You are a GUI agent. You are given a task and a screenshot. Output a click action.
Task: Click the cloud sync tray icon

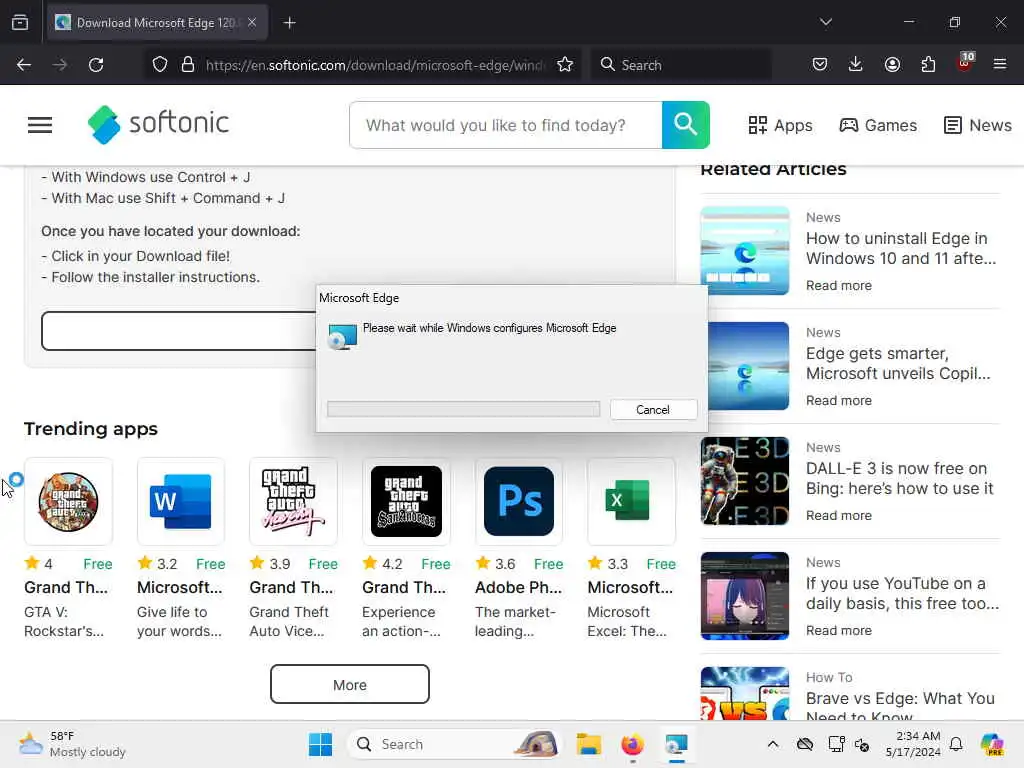(x=805, y=744)
